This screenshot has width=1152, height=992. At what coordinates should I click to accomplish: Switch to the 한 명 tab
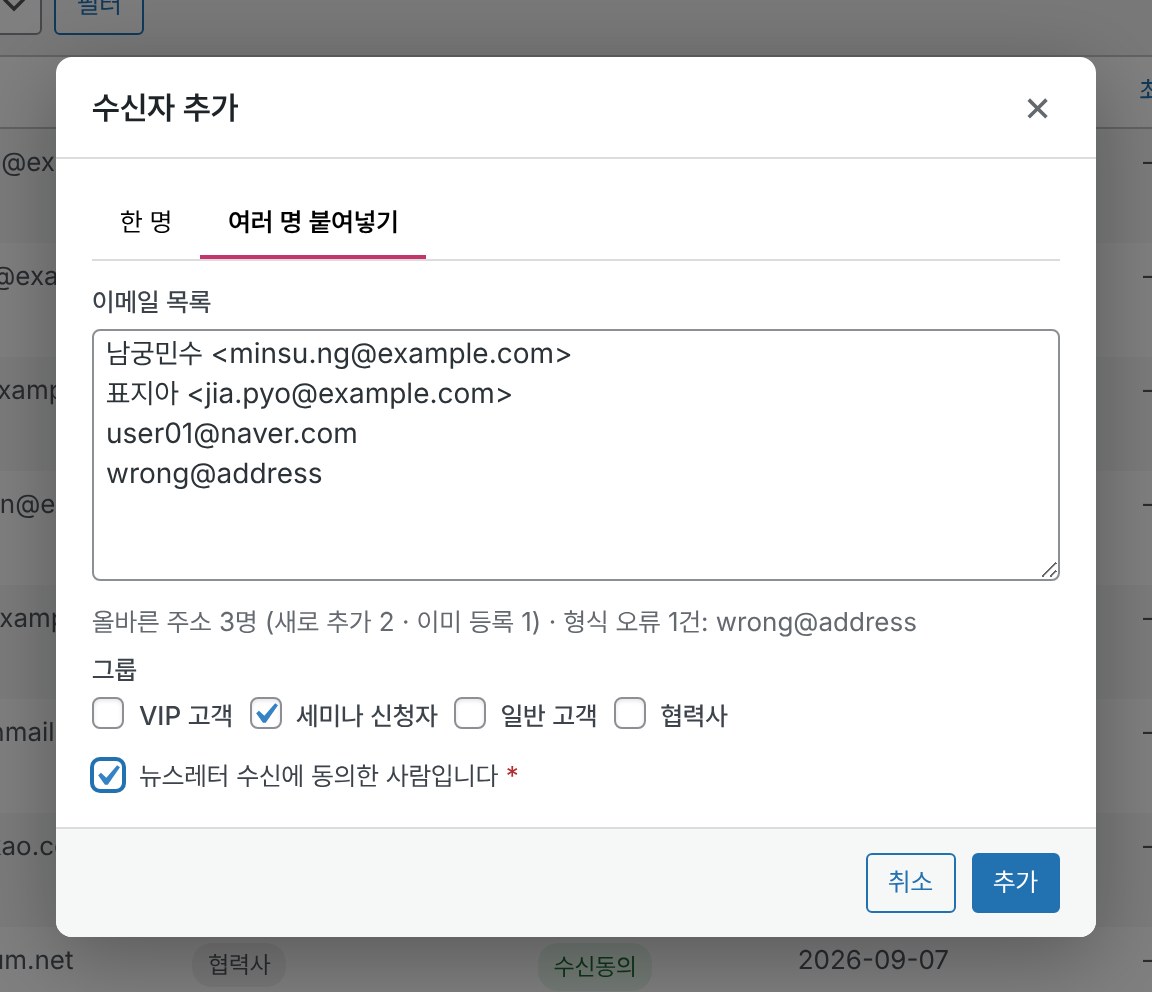click(x=145, y=221)
